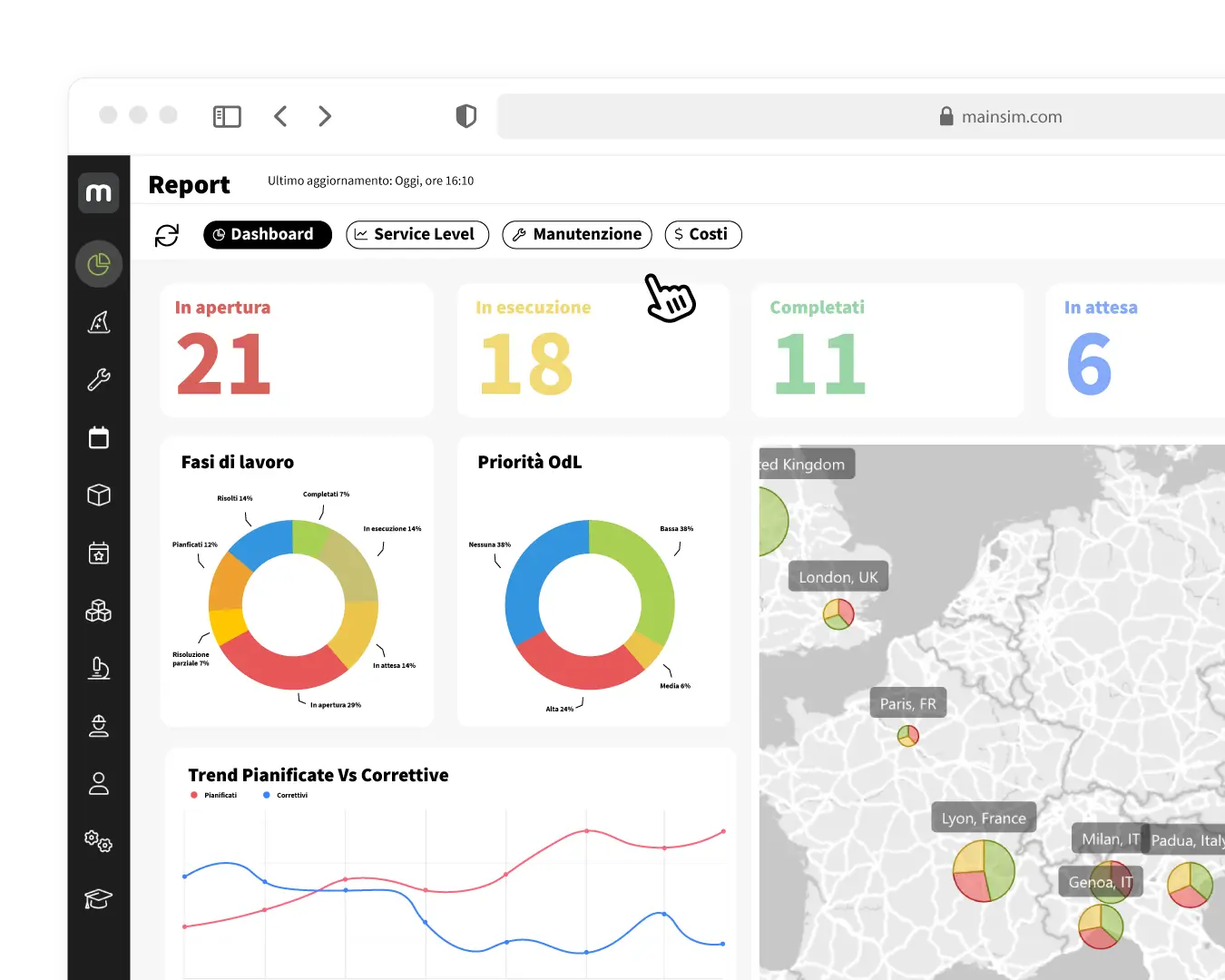Click the 'Risoluzione parziale 7%' chart label
This screenshot has width=1225, height=980.
tap(191, 659)
